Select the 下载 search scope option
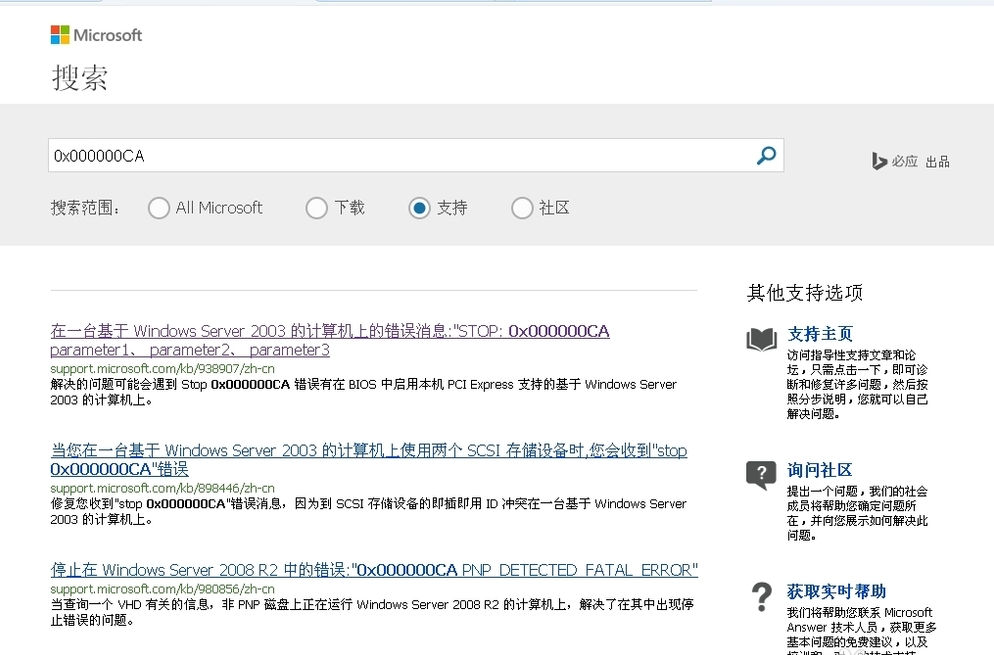Viewport: 994px width, 655px height. click(316, 208)
